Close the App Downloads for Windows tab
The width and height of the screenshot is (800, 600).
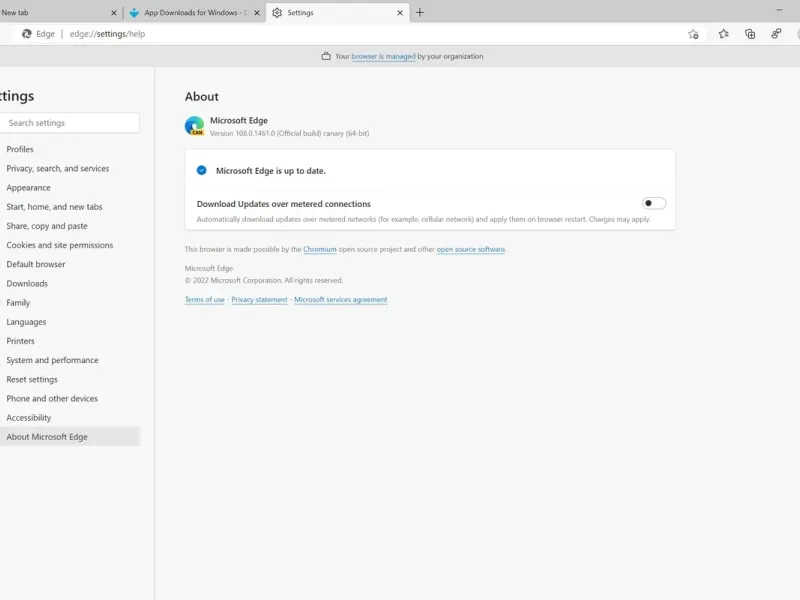tap(257, 13)
